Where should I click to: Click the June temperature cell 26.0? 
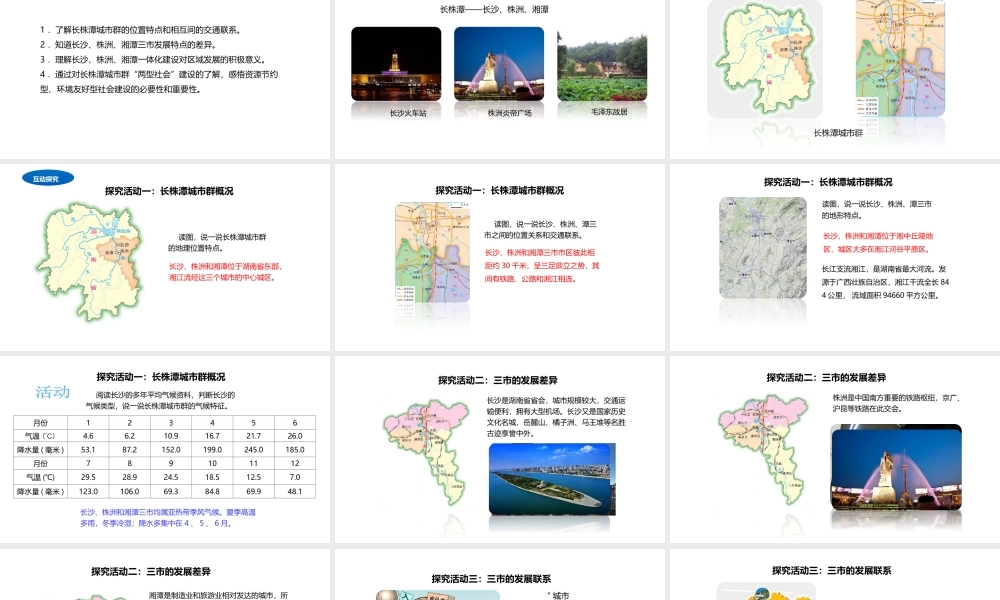point(295,436)
